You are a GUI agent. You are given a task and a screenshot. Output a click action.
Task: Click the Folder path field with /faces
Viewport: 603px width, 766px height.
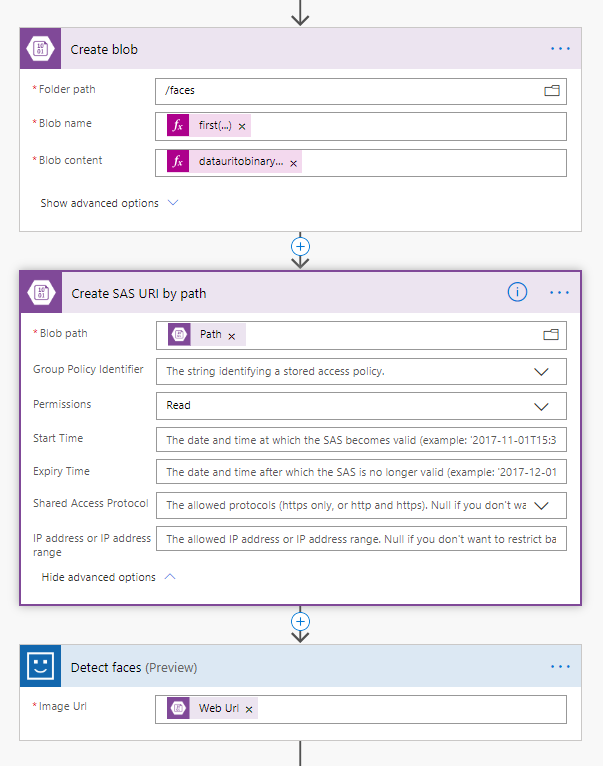point(361,91)
